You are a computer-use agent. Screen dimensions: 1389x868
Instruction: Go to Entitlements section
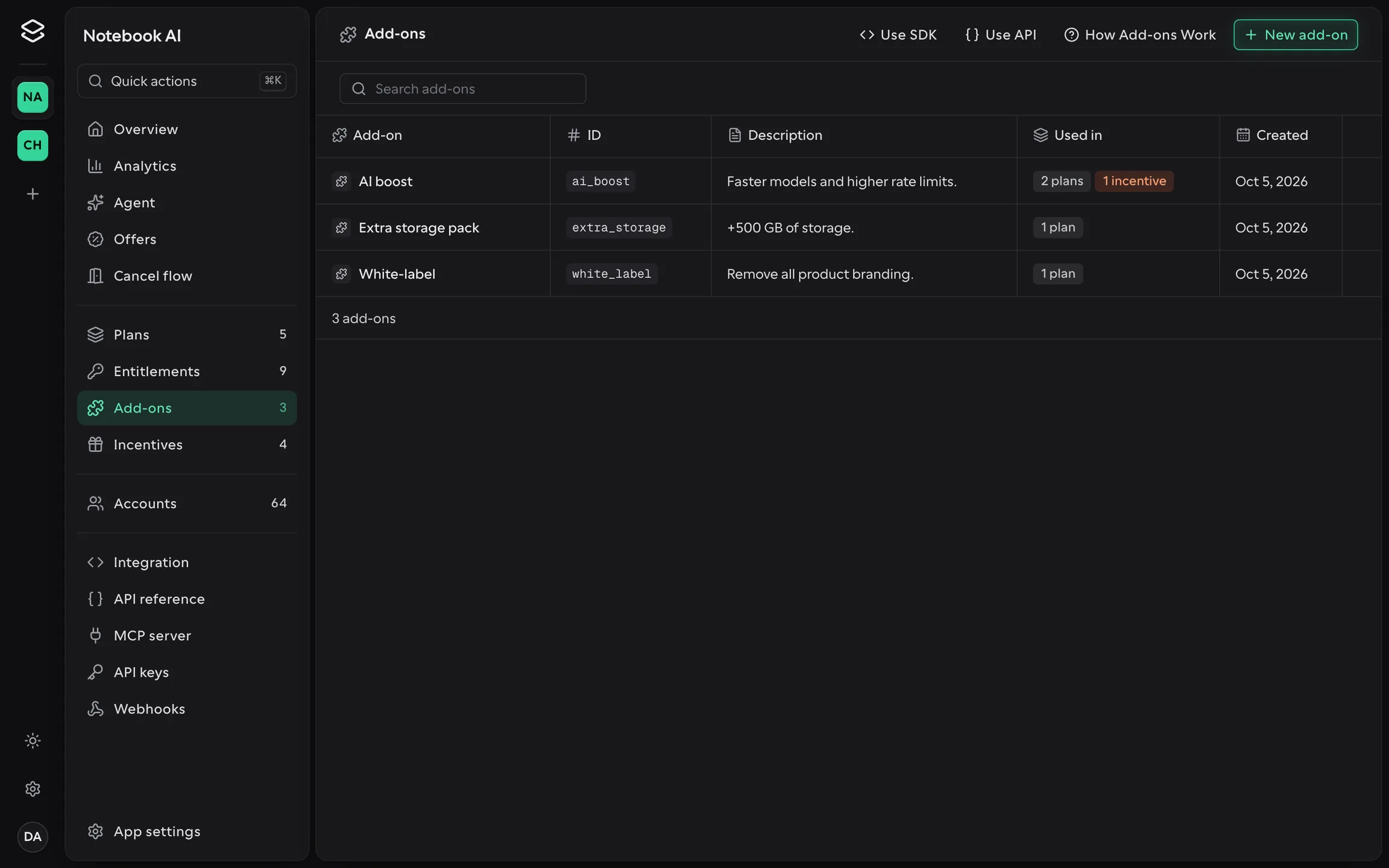click(x=187, y=371)
